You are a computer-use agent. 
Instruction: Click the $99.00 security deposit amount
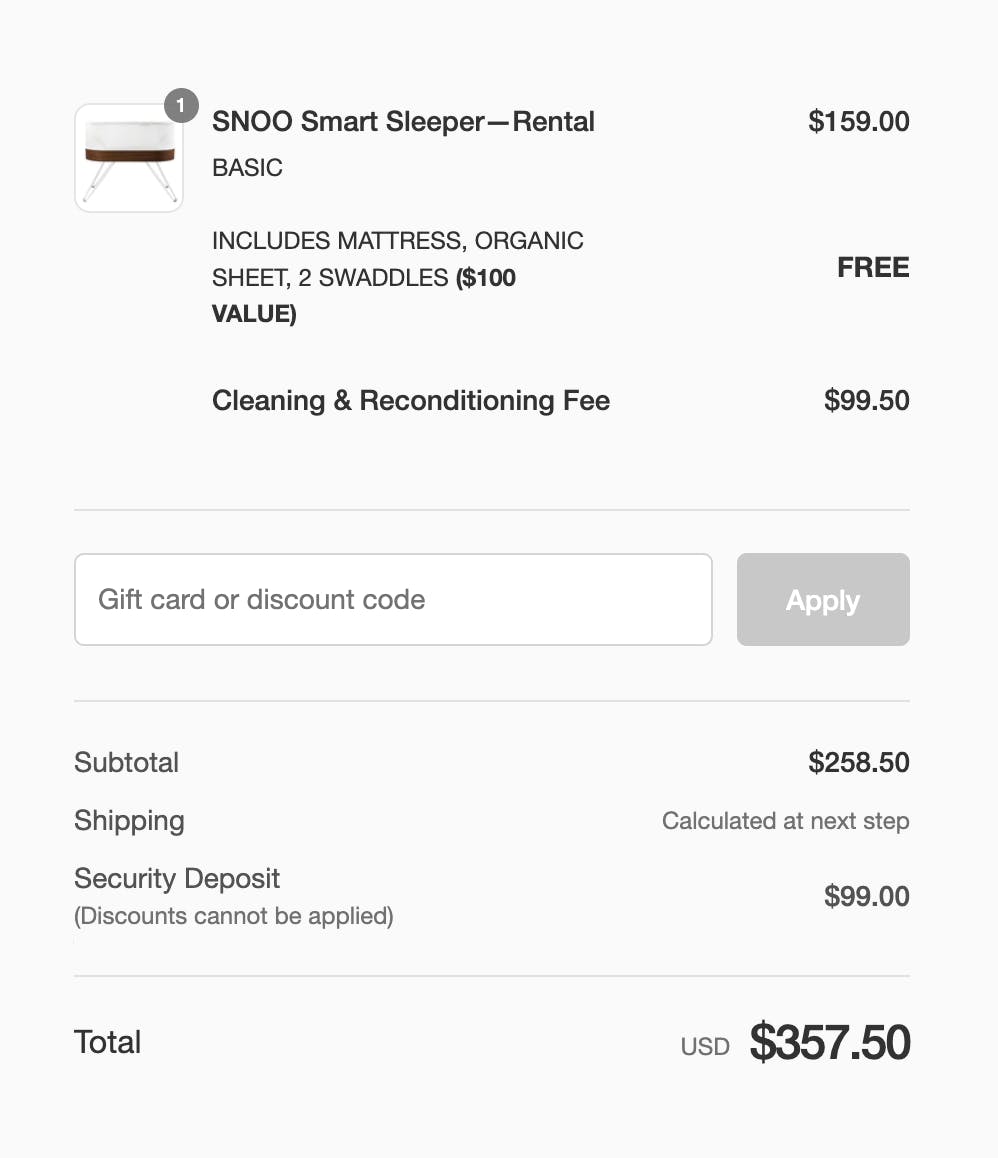tap(866, 896)
